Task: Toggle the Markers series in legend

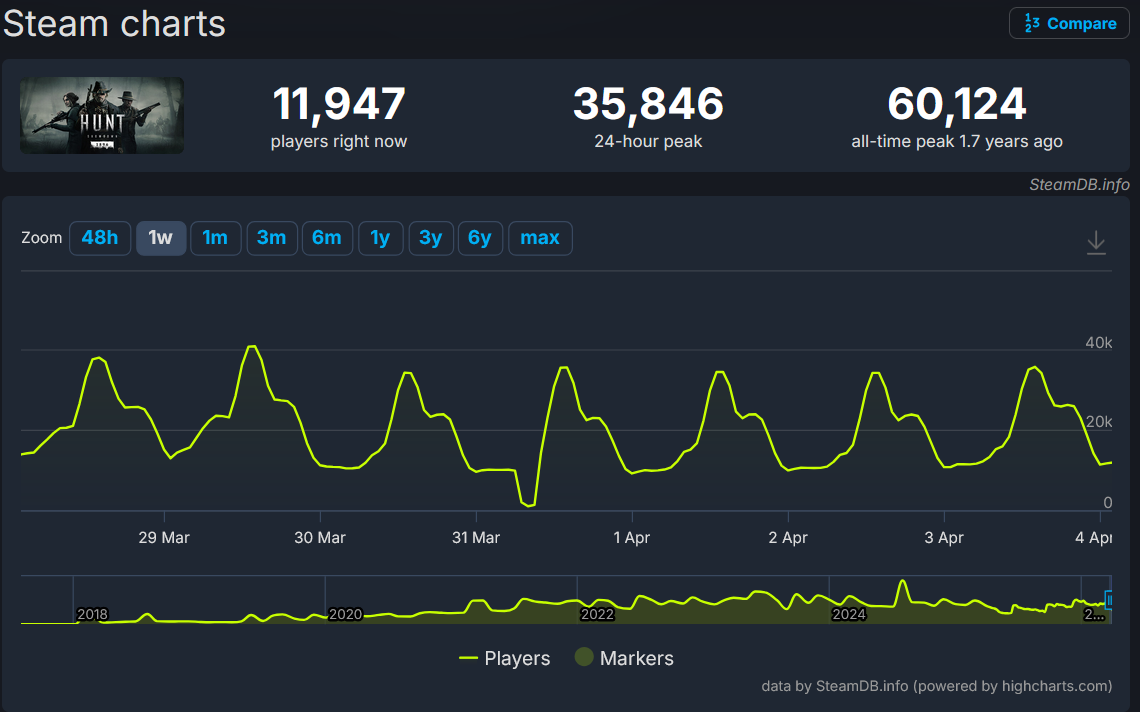Action: click(624, 658)
